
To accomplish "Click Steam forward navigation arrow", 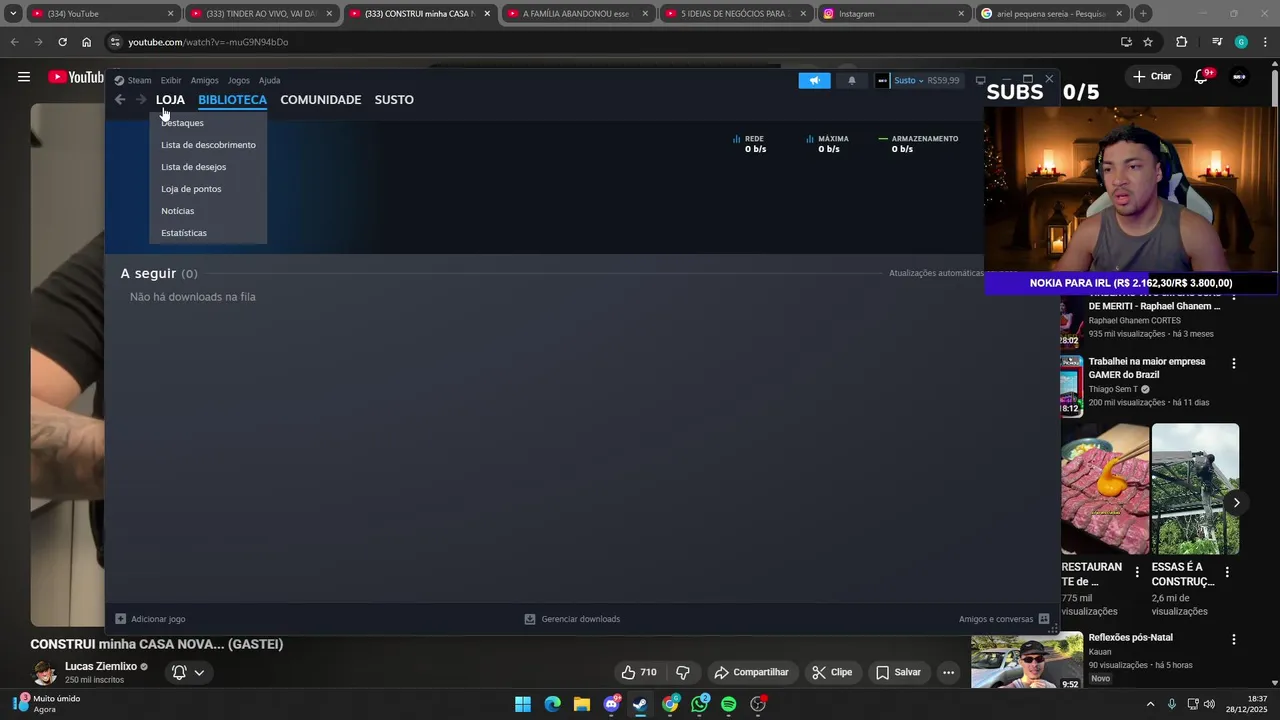I will point(141,99).
